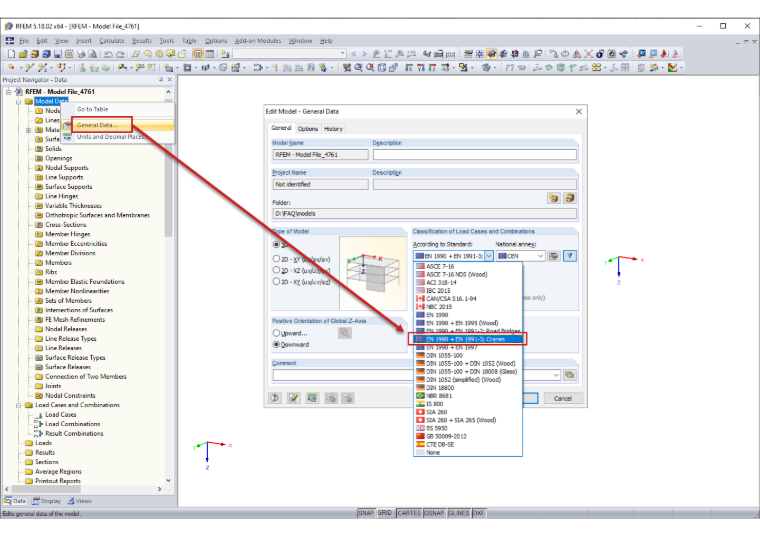
Task: Click the model Description input field
Action: [475, 155]
